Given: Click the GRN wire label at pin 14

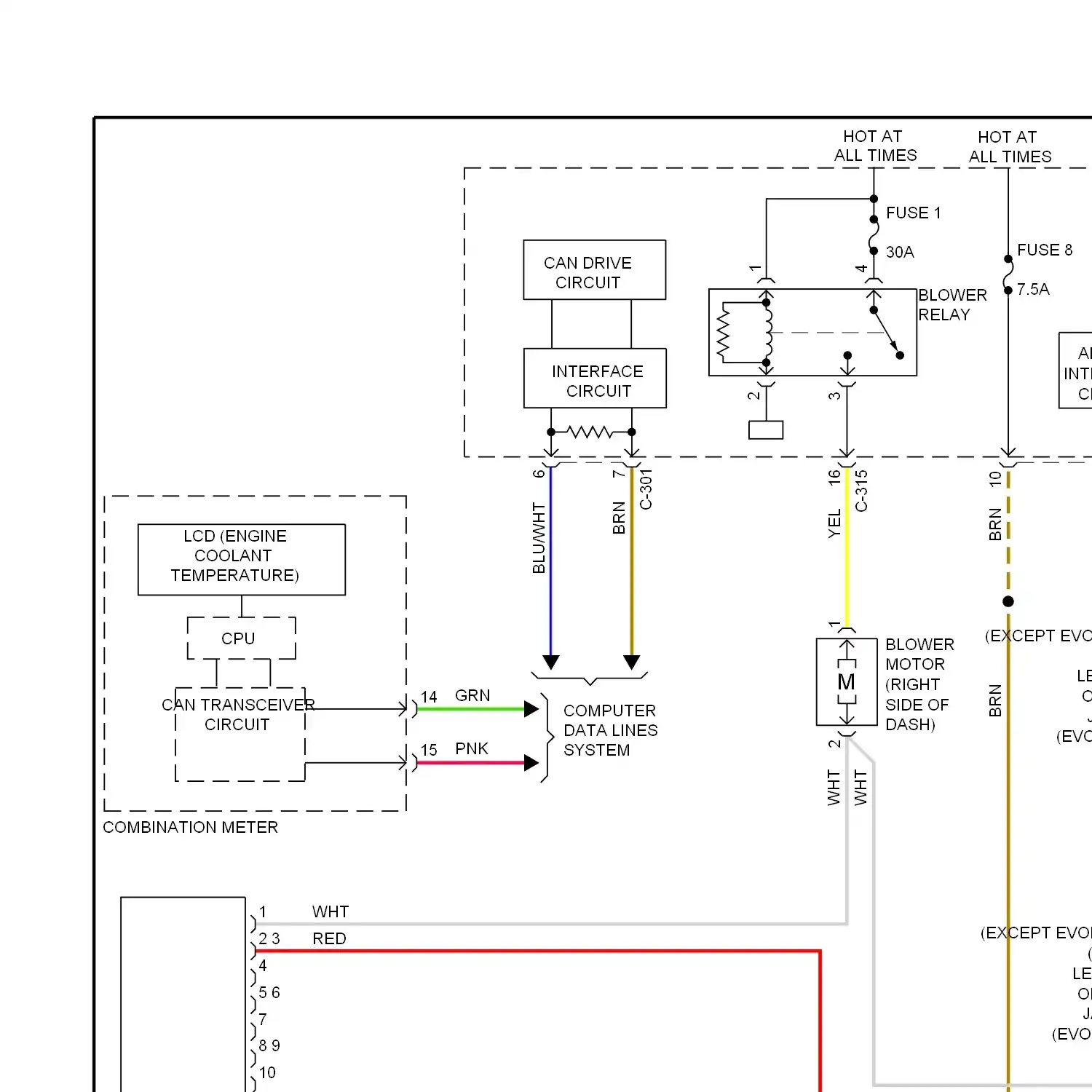Looking at the screenshot, I should 472,696.
